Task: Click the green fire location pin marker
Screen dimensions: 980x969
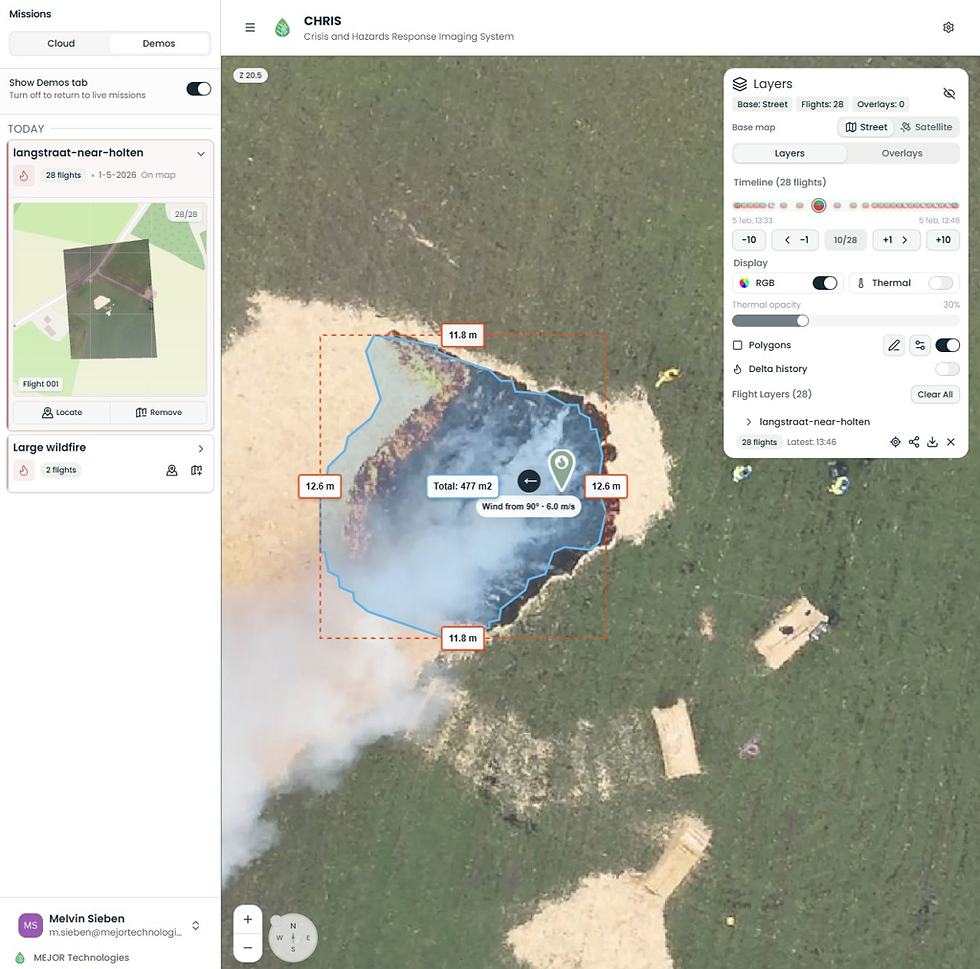Action: [561, 469]
